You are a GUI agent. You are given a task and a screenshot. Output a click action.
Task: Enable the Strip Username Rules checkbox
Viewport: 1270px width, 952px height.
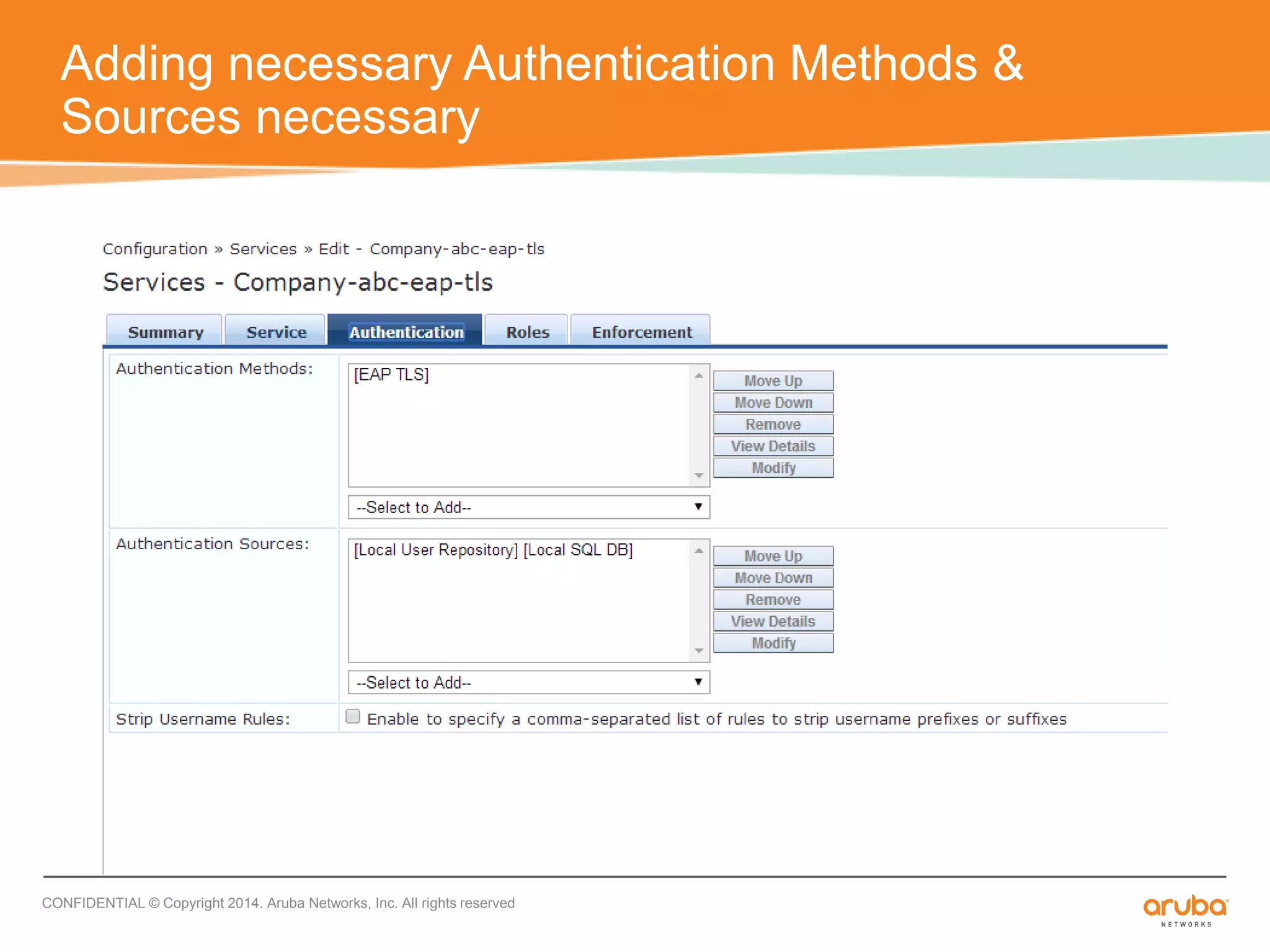click(x=353, y=716)
